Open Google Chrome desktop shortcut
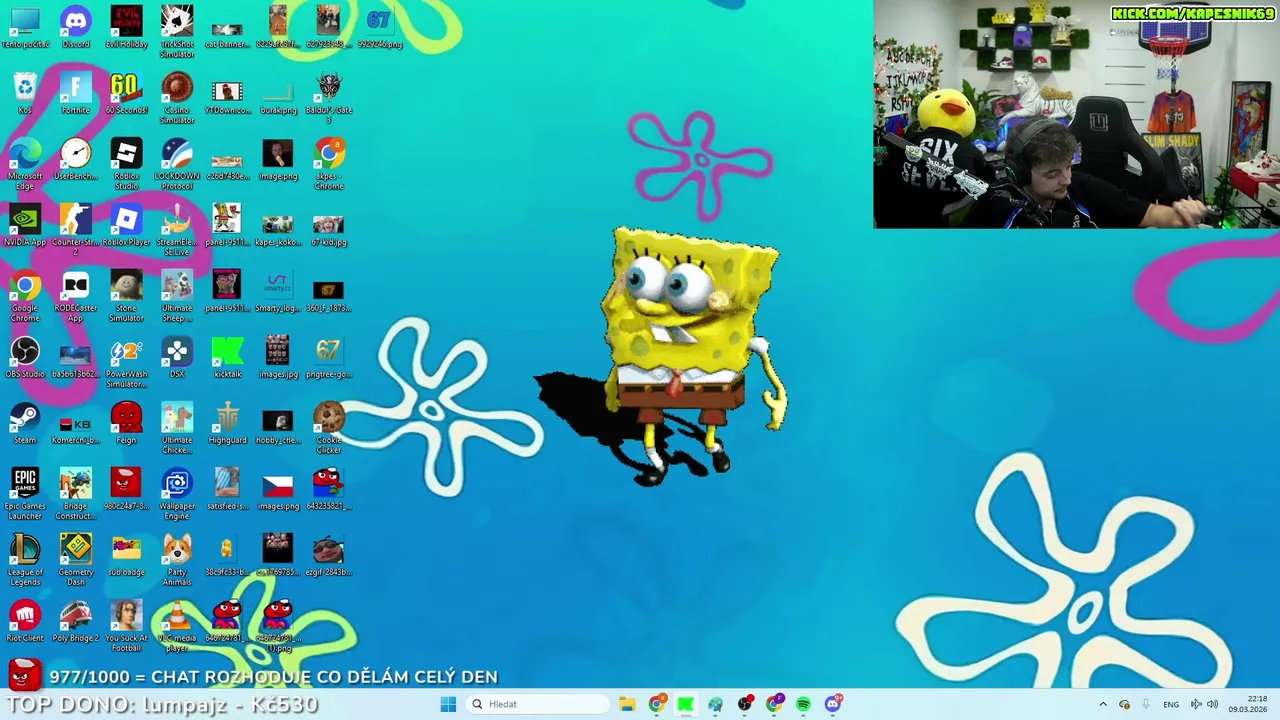Image resolution: width=1280 pixels, height=720 pixels. click(x=25, y=295)
